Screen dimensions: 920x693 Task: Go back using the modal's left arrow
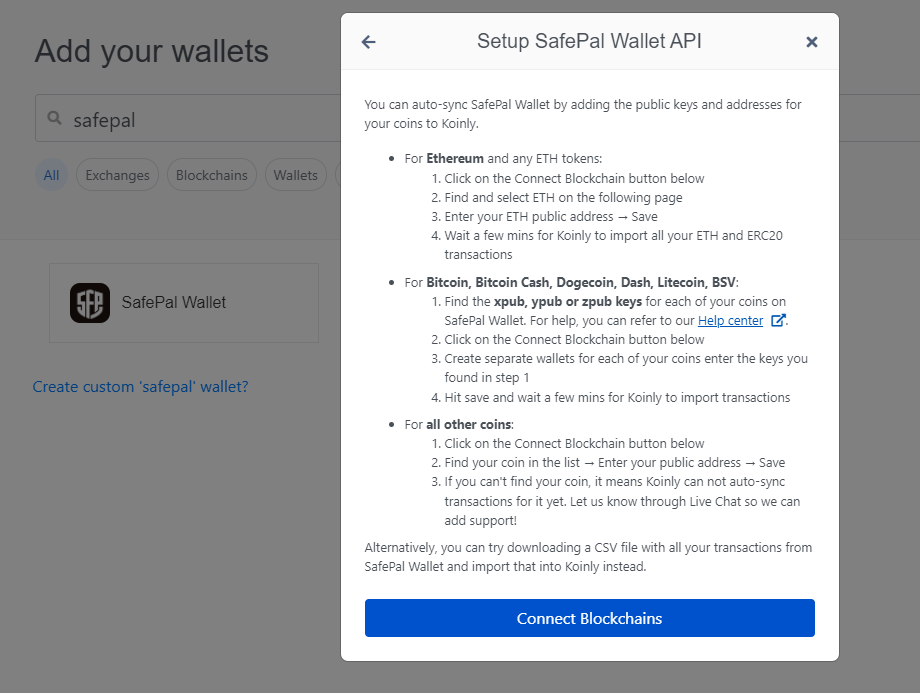coord(368,42)
